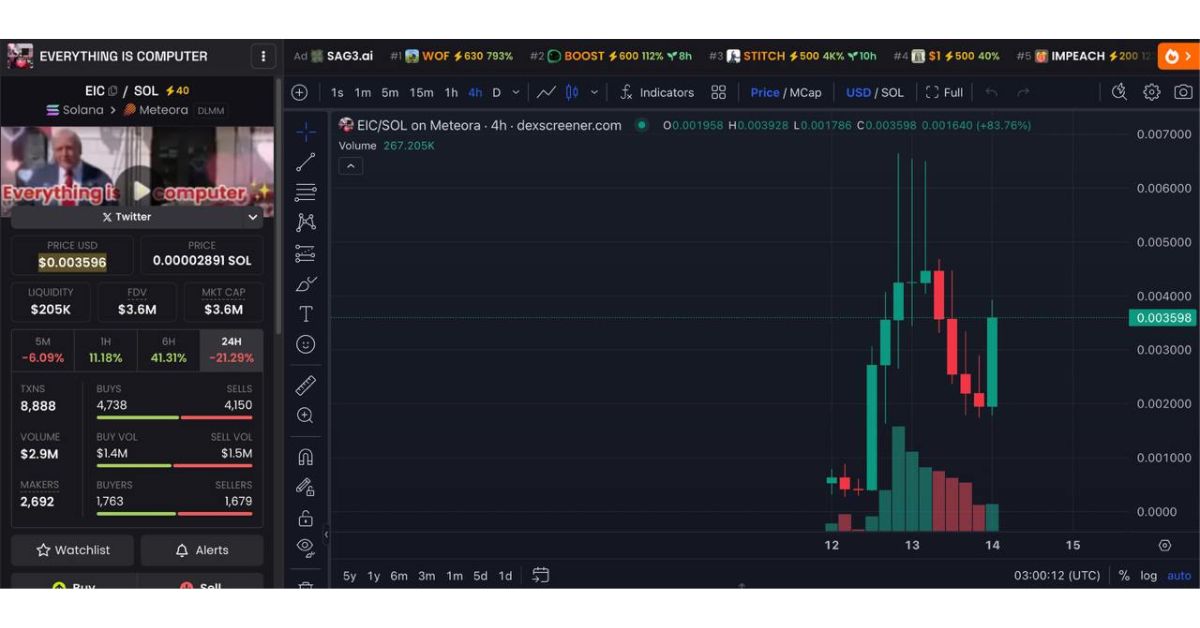Select the Text annotation tool
This screenshot has height=628, width=1200.
point(306,314)
